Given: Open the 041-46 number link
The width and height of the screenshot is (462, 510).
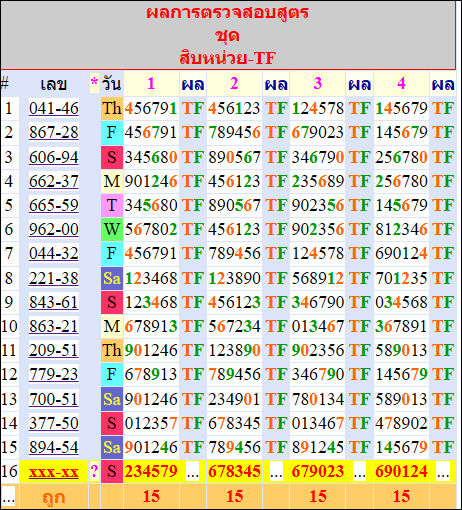Looking at the screenshot, I should (x=54, y=109).
